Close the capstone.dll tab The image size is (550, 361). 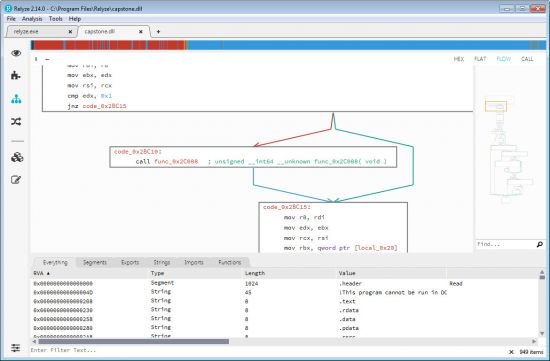tap(141, 32)
